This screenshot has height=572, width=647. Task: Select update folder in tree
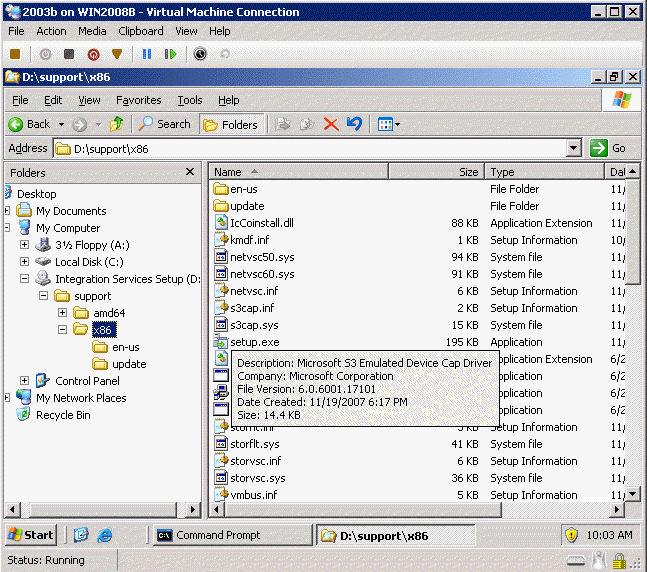pyautogui.click(x=129, y=364)
